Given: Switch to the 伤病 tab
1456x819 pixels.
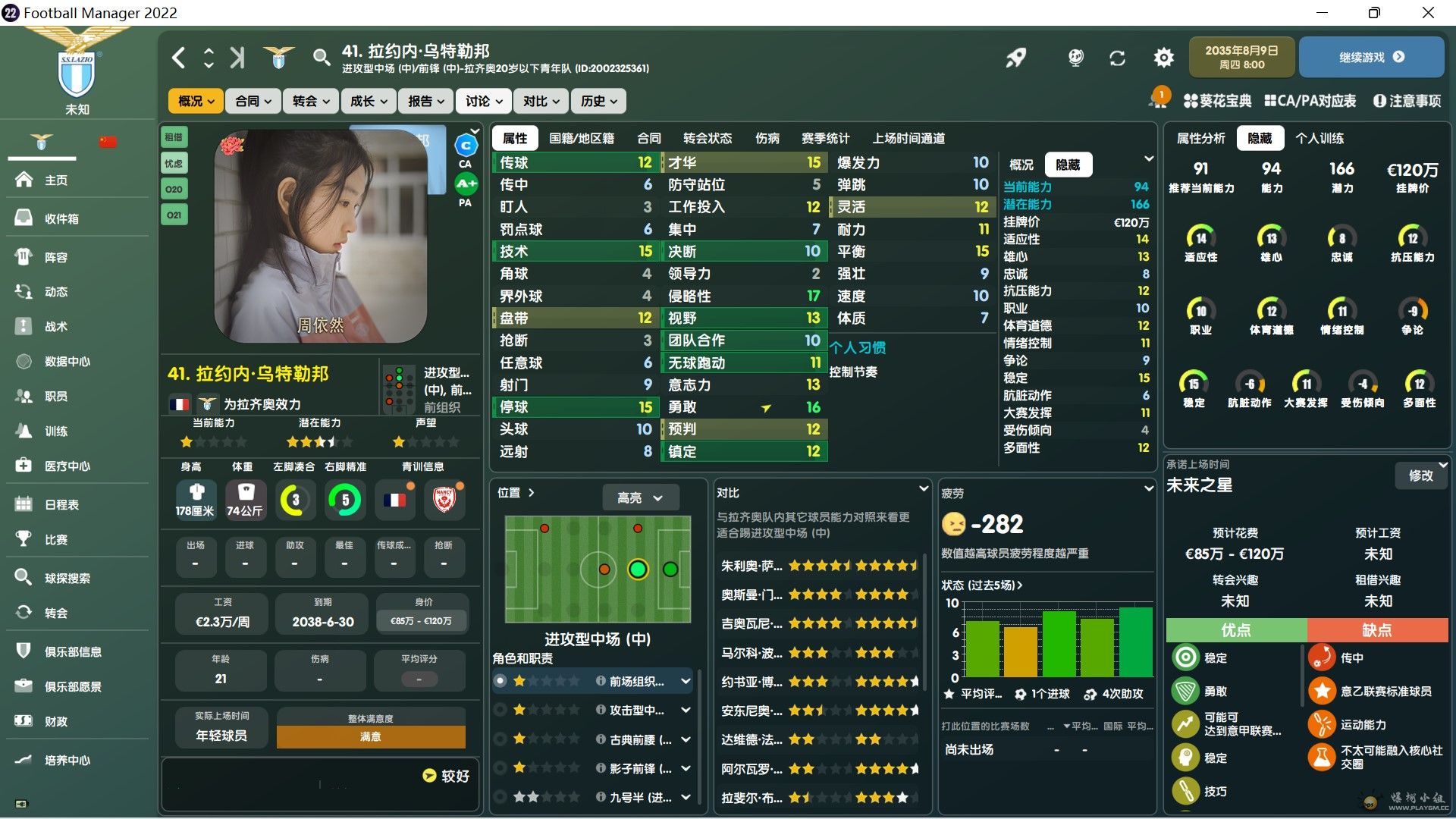Looking at the screenshot, I should [767, 138].
